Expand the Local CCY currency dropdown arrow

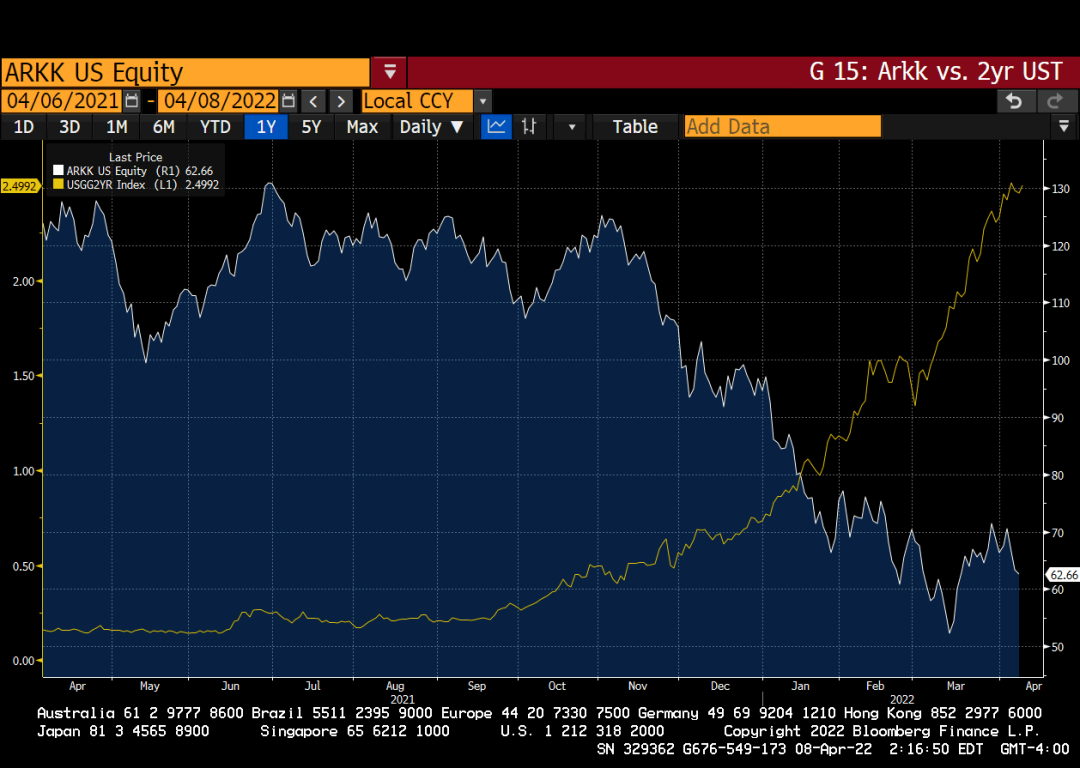pos(483,101)
